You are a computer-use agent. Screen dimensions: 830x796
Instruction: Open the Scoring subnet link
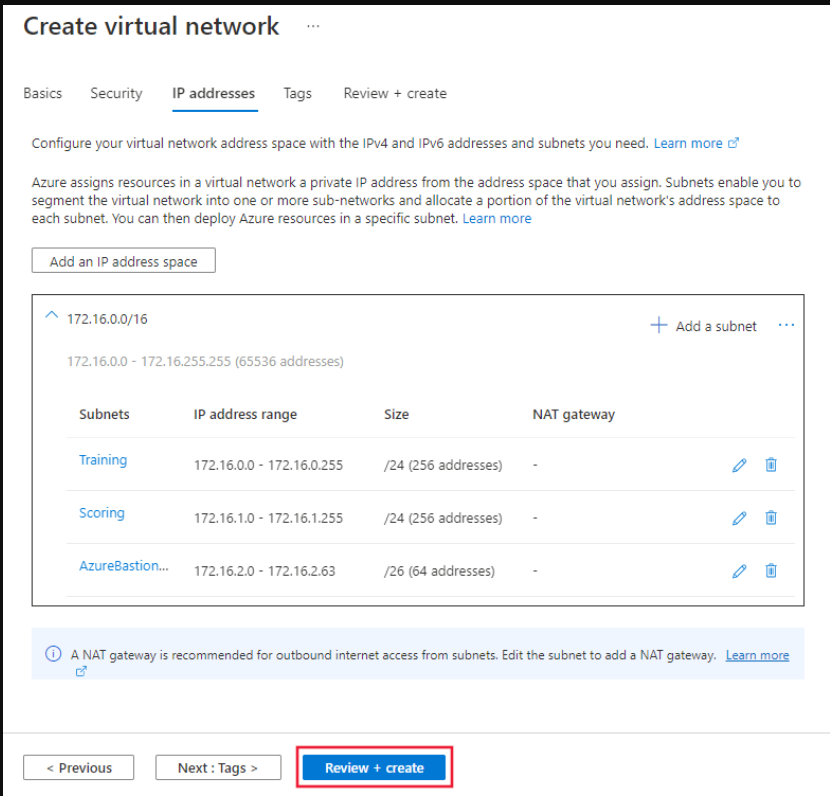coord(102,513)
